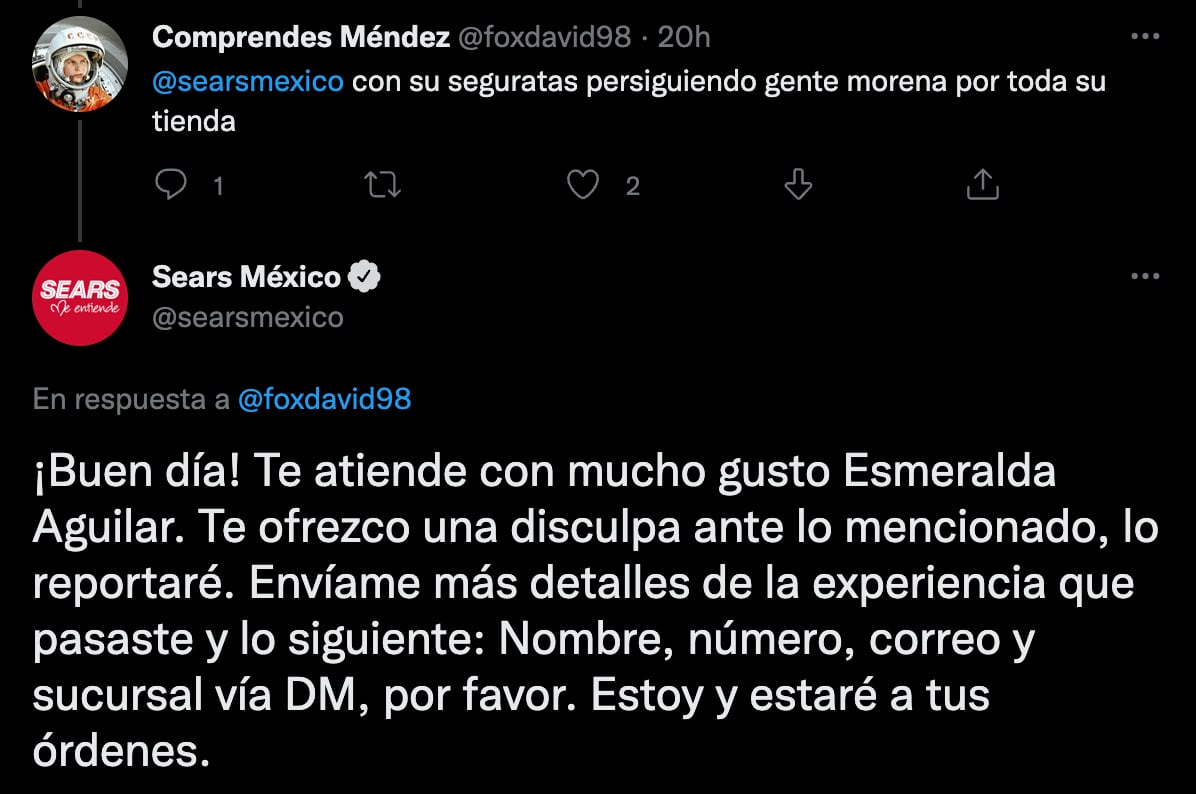1196x794 pixels.
Task: Click the Sears México logo avatar
Action: 79,298
